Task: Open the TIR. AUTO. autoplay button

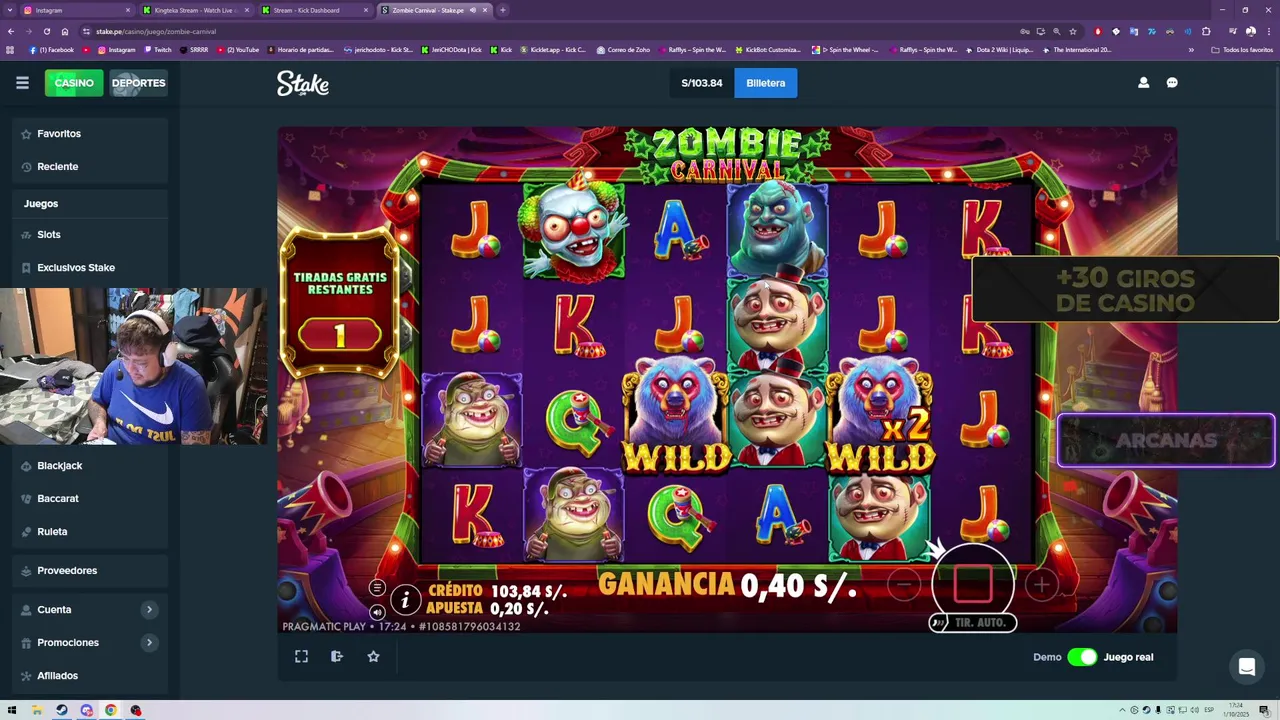Action: [973, 623]
